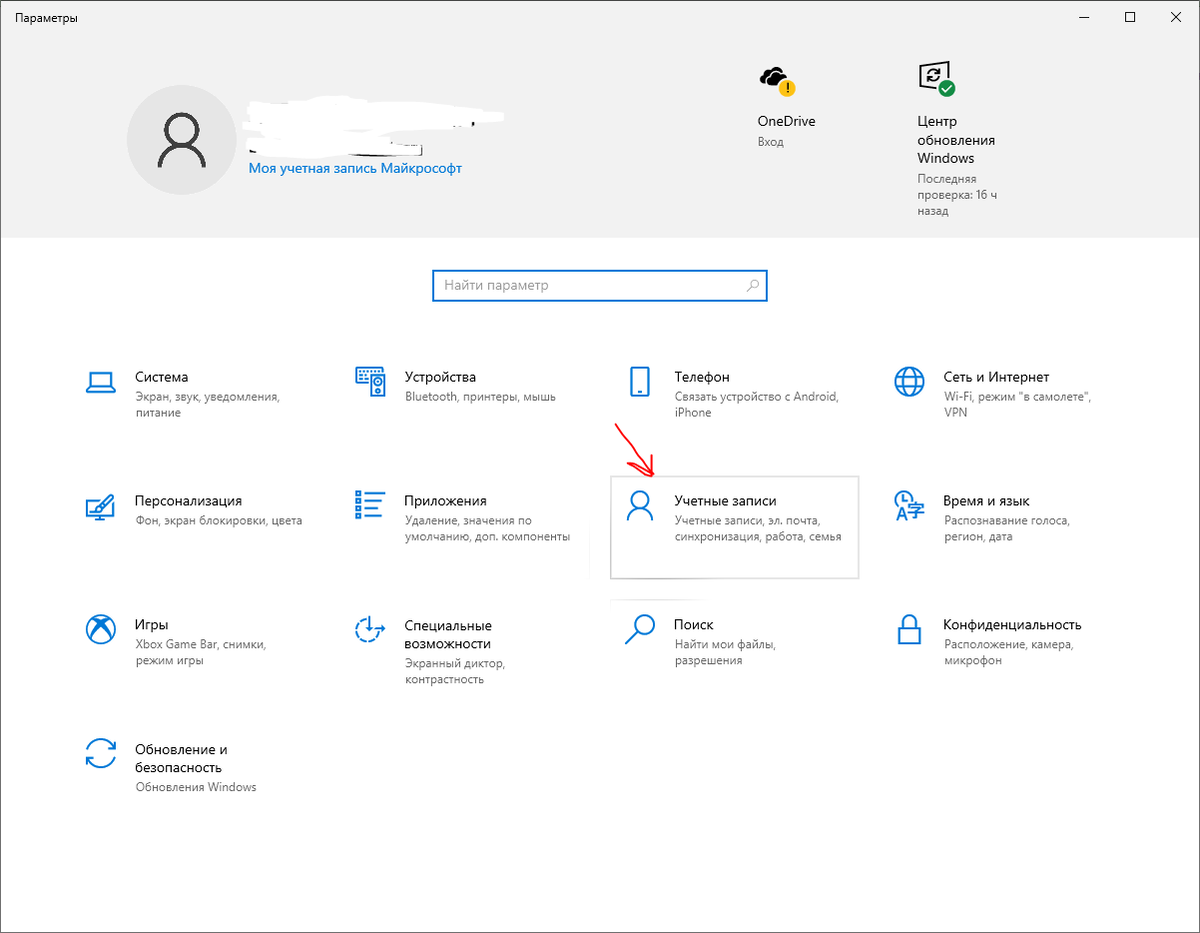Image resolution: width=1200 pixels, height=933 pixels.
Task: Click the Bluetooth, принтеры, мышь description
Action: click(480, 397)
